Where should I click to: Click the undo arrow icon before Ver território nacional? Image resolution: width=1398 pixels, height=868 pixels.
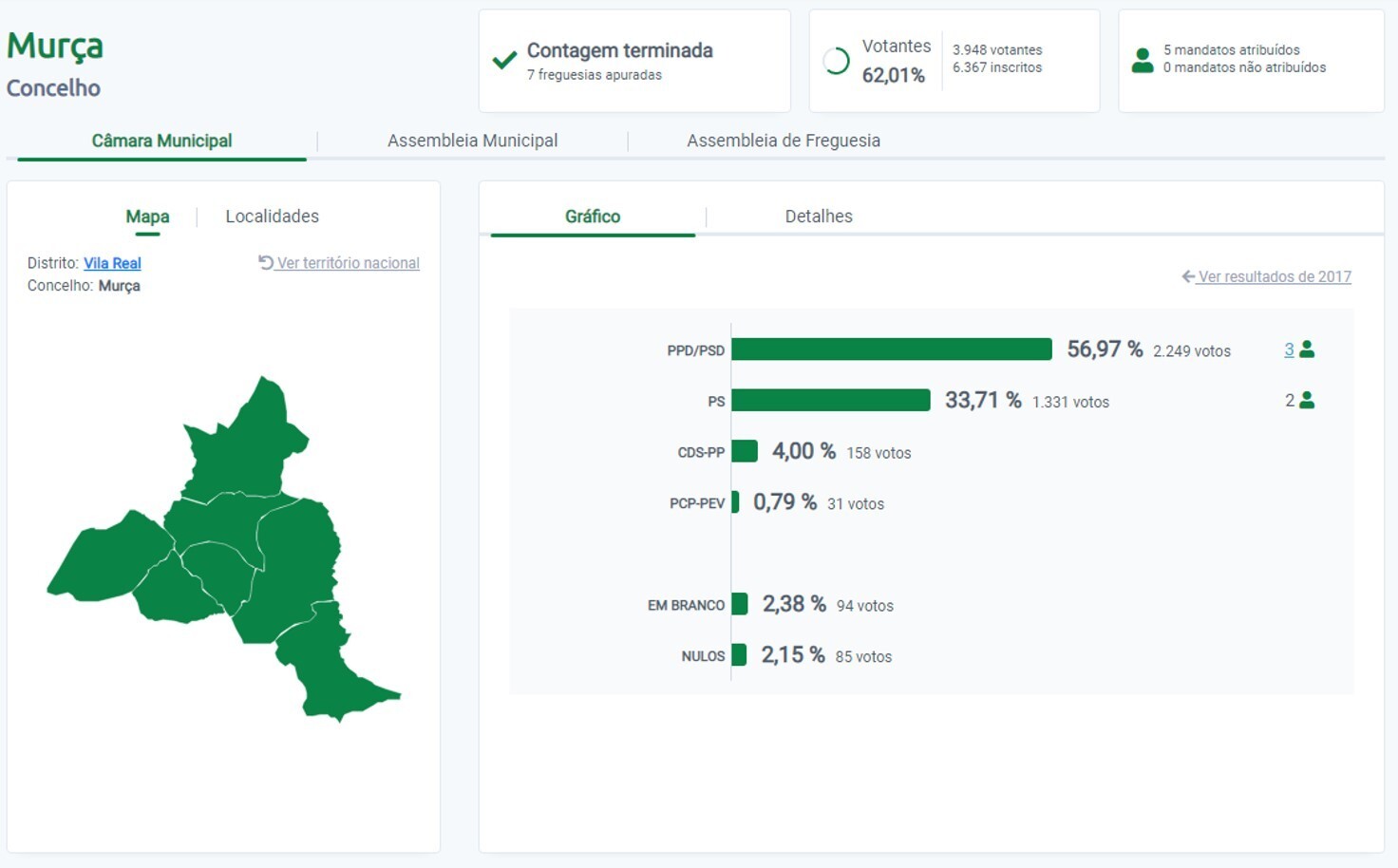[x=266, y=263]
